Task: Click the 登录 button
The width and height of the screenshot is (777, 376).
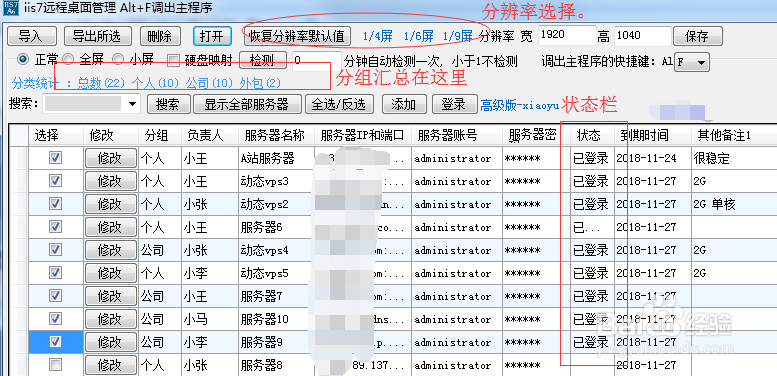Action: click(x=454, y=104)
